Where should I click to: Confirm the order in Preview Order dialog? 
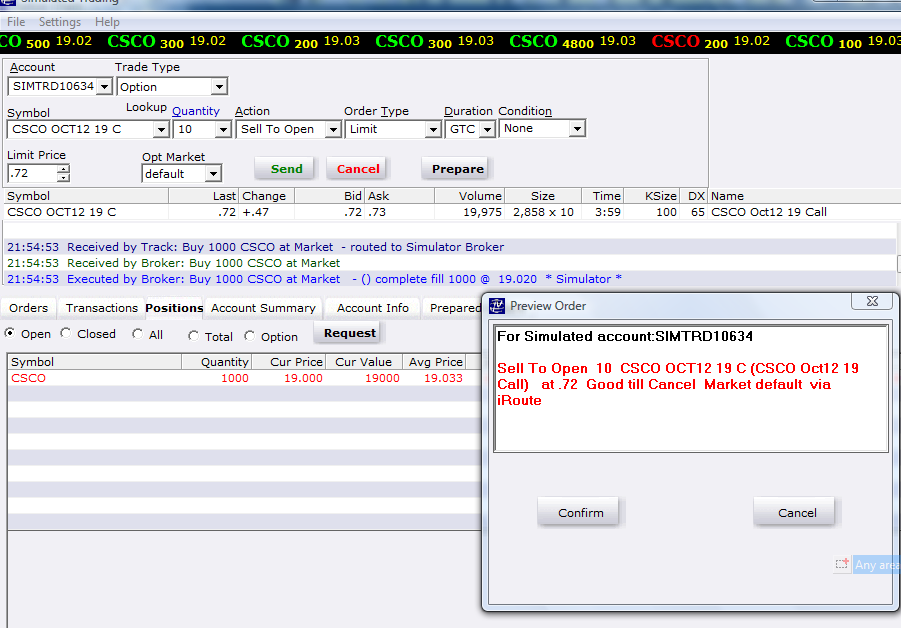580,513
